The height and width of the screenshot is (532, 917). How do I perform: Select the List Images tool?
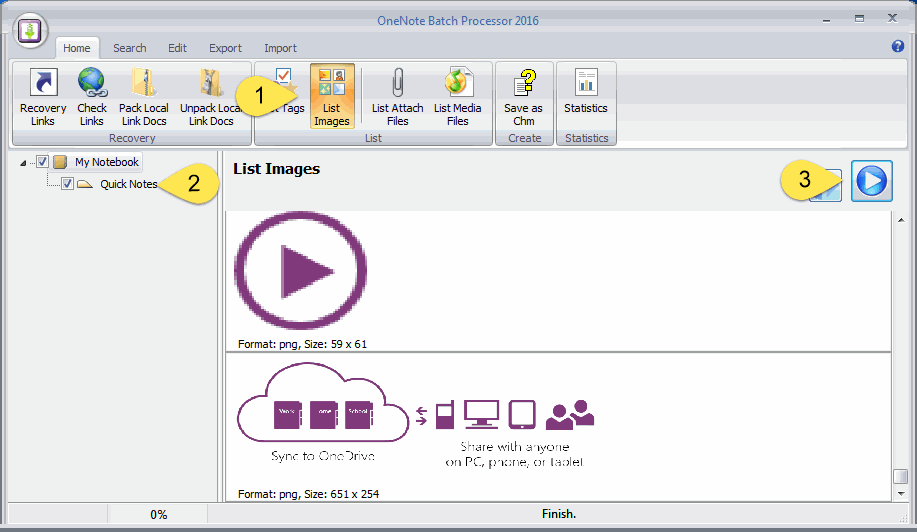tap(332, 96)
